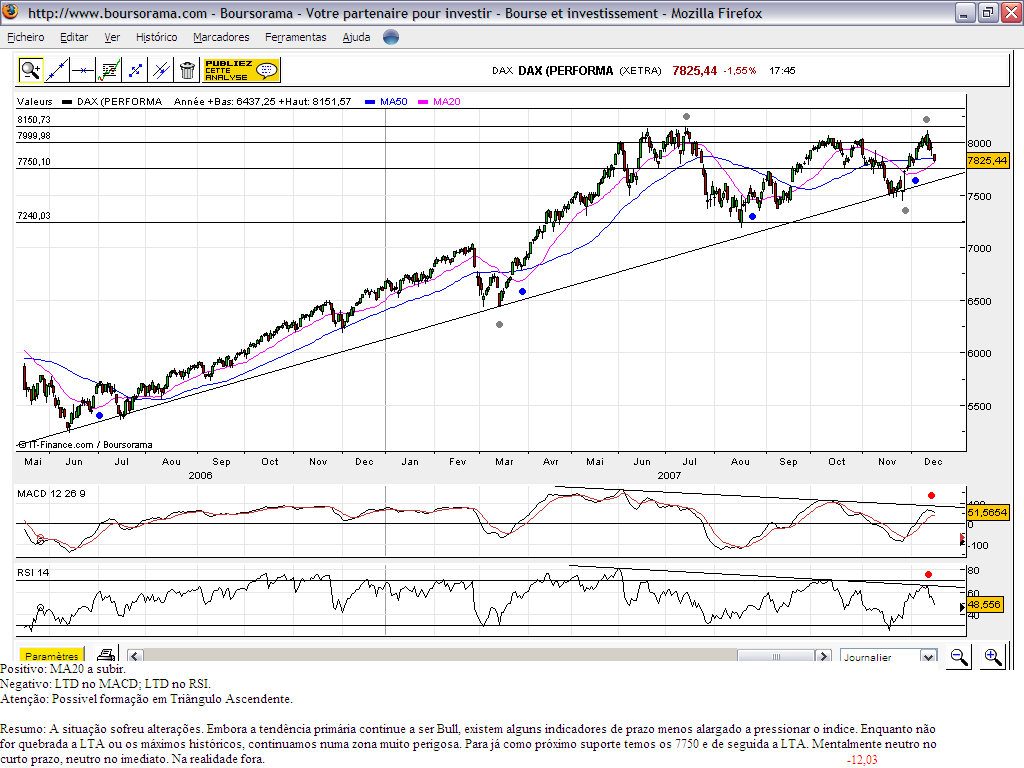Click the red marker in RSI panel
1024x768 pixels.
(x=929, y=575)
